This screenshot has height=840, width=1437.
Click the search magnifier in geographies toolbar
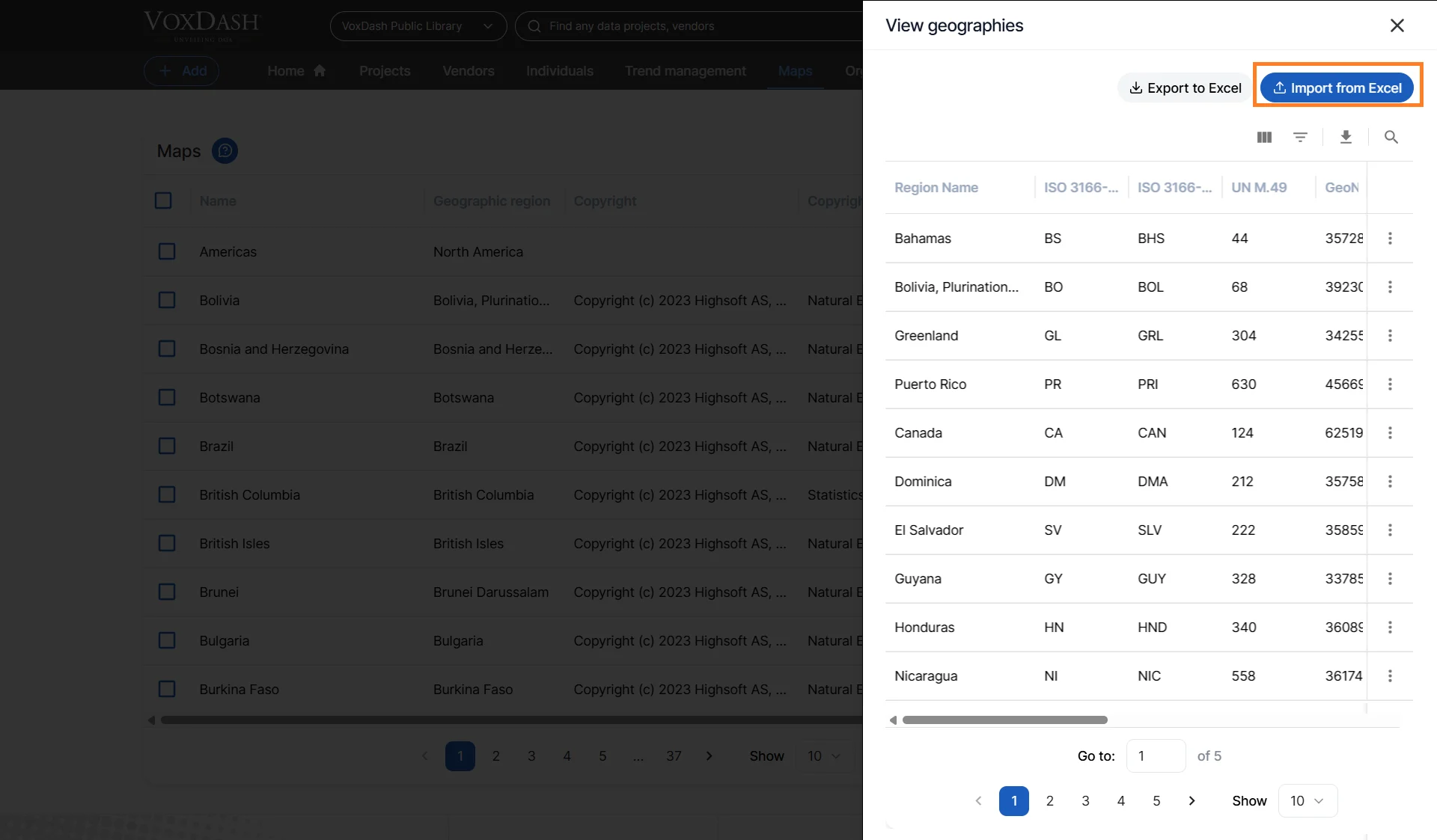[1391, 137]
